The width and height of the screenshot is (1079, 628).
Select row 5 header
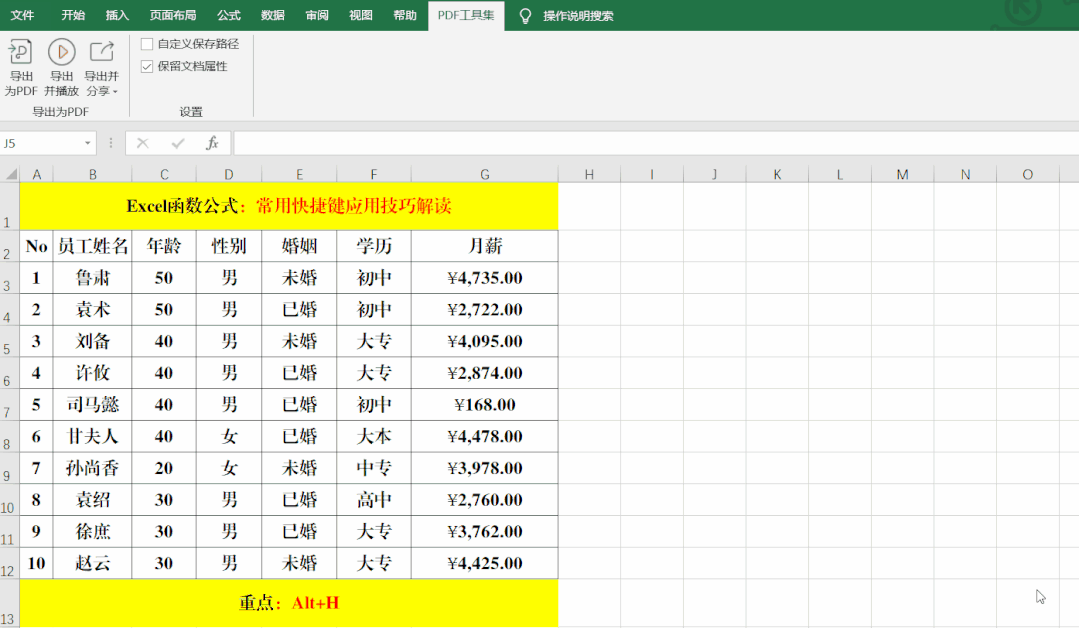[x=9, y=341]
